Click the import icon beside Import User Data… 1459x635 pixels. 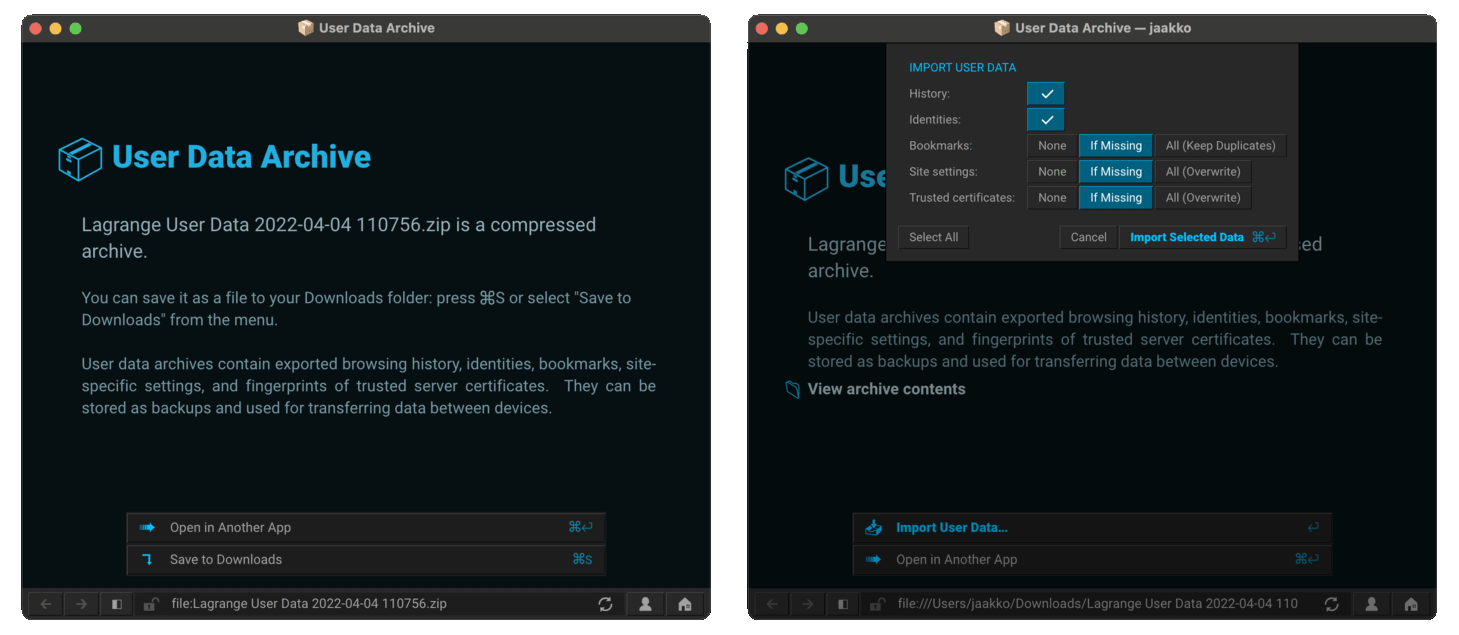[x=874, y=527]
